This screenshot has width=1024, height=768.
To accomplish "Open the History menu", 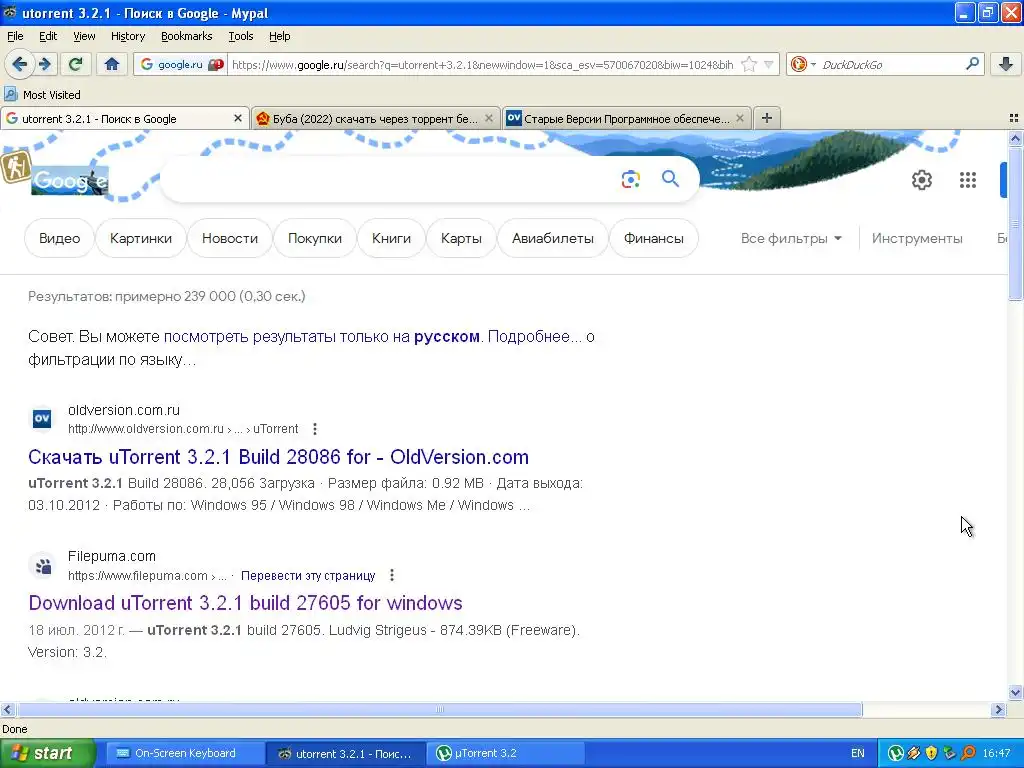I will (x=127, y=36).
